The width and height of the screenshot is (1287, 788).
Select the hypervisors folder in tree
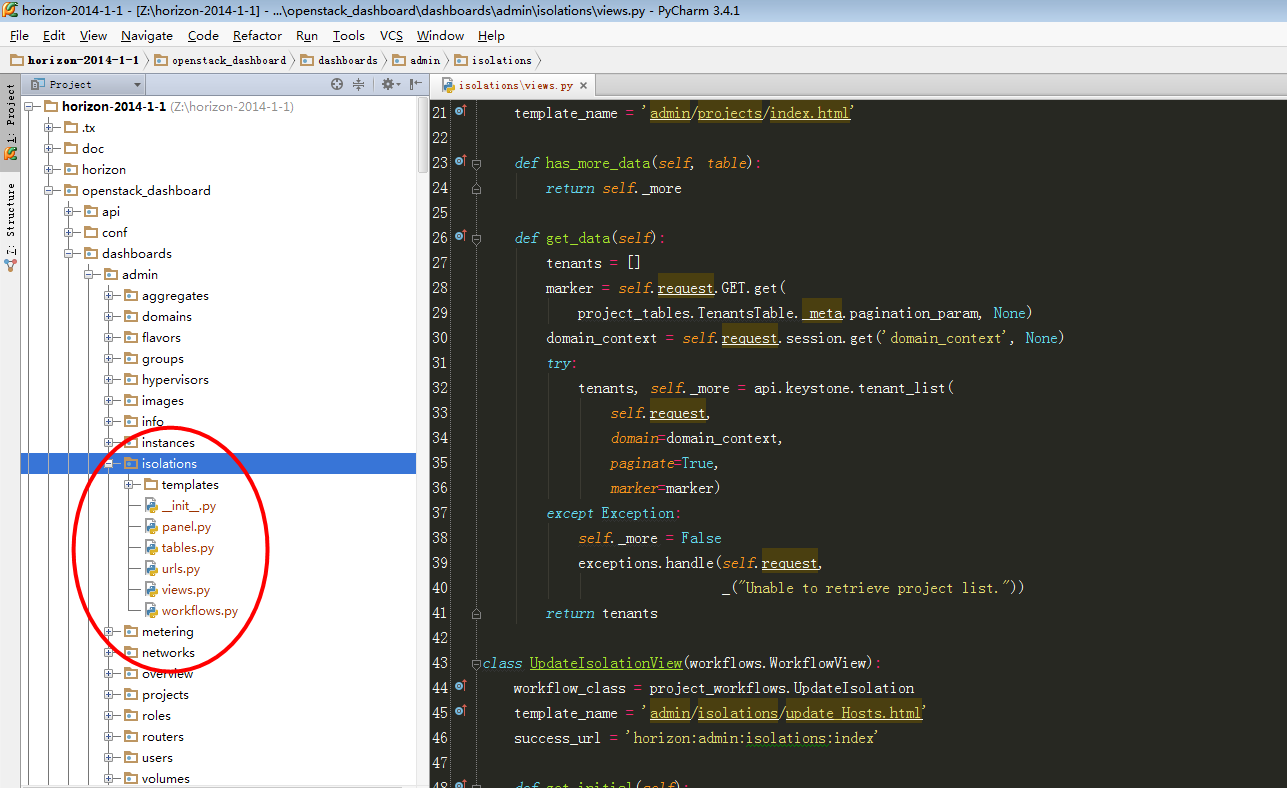175,380
